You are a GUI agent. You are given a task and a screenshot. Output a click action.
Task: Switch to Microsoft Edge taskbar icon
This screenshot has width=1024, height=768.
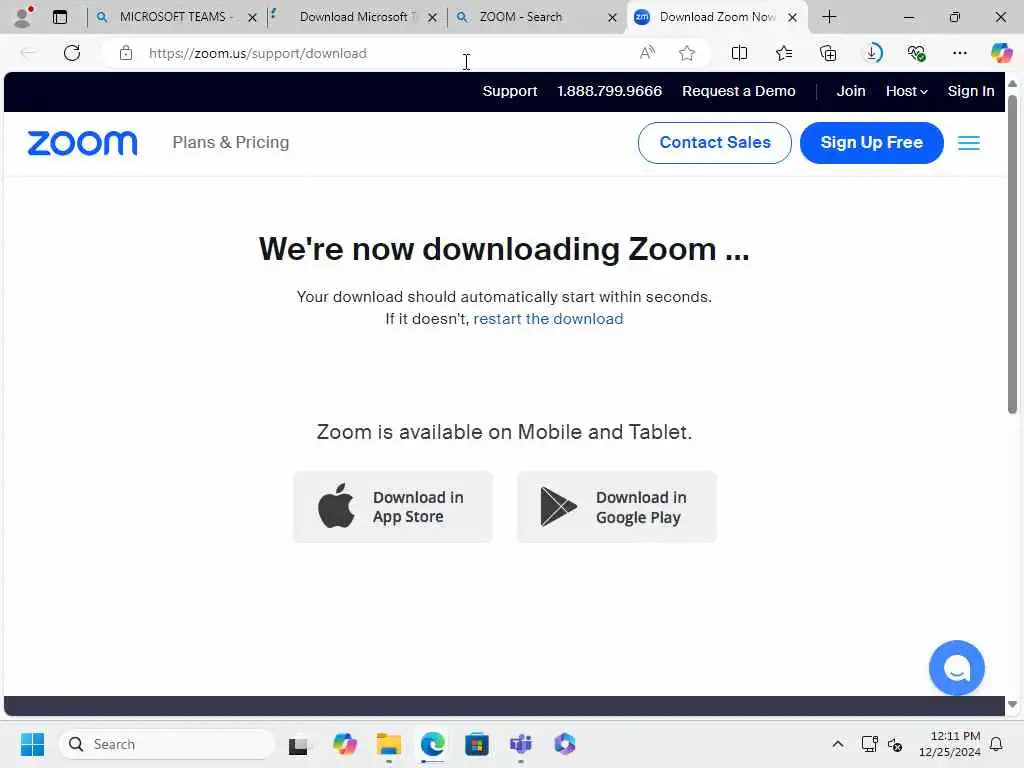click(432, 744)
